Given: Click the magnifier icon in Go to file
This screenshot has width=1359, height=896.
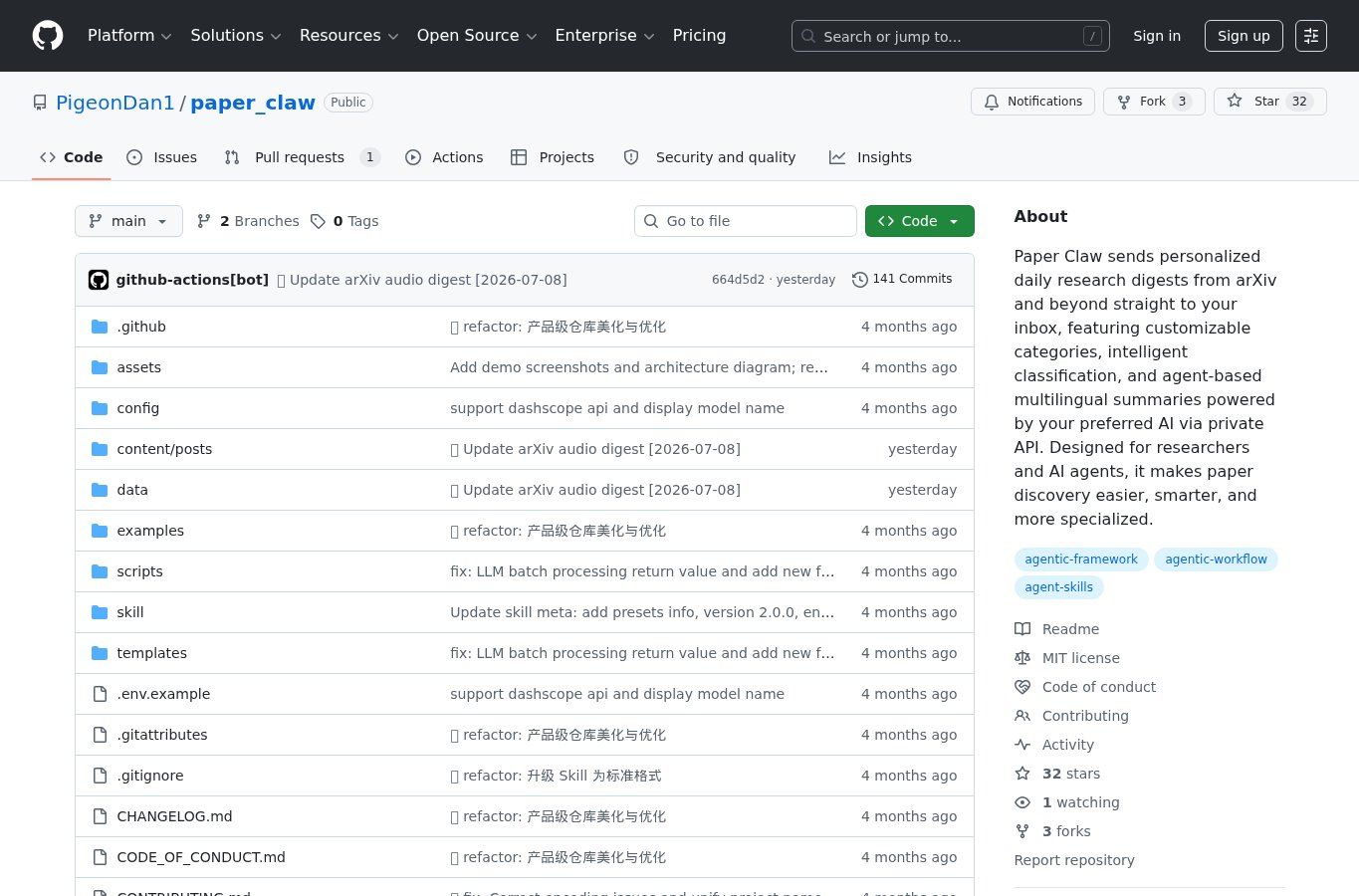Looking at the screenshot, I should pyautogui.click(x=651, y=221).
